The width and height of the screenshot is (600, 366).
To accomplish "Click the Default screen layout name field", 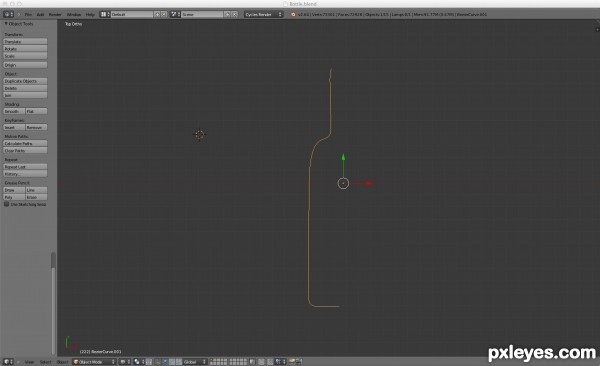I will click(x=132, y=14).
